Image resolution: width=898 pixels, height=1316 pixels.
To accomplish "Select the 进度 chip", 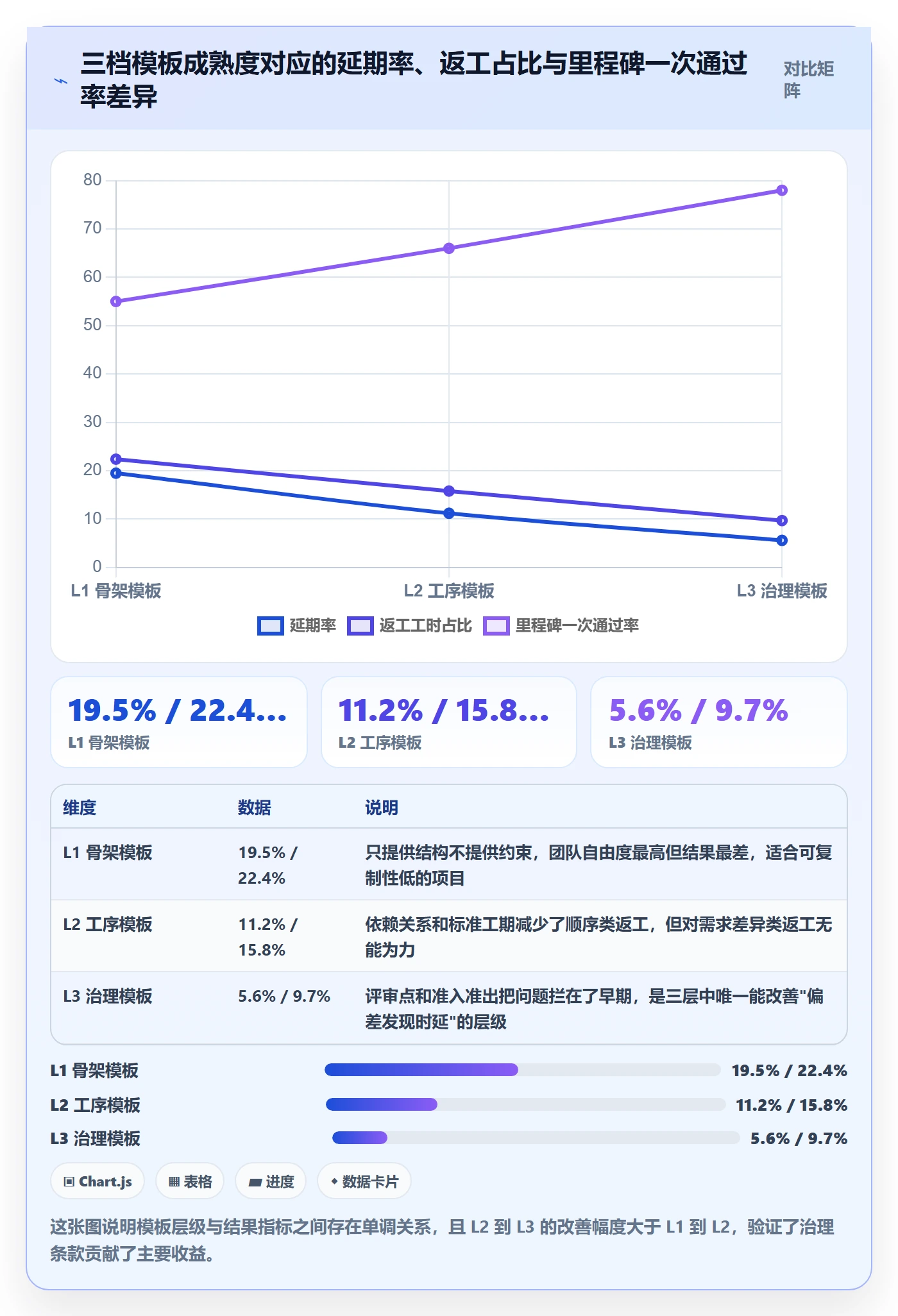I will (x=271, y=1181).
